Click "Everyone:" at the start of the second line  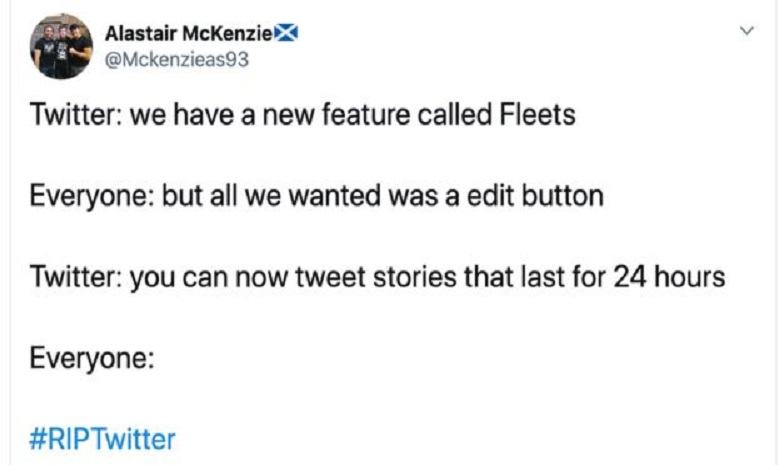pos(92,194)
